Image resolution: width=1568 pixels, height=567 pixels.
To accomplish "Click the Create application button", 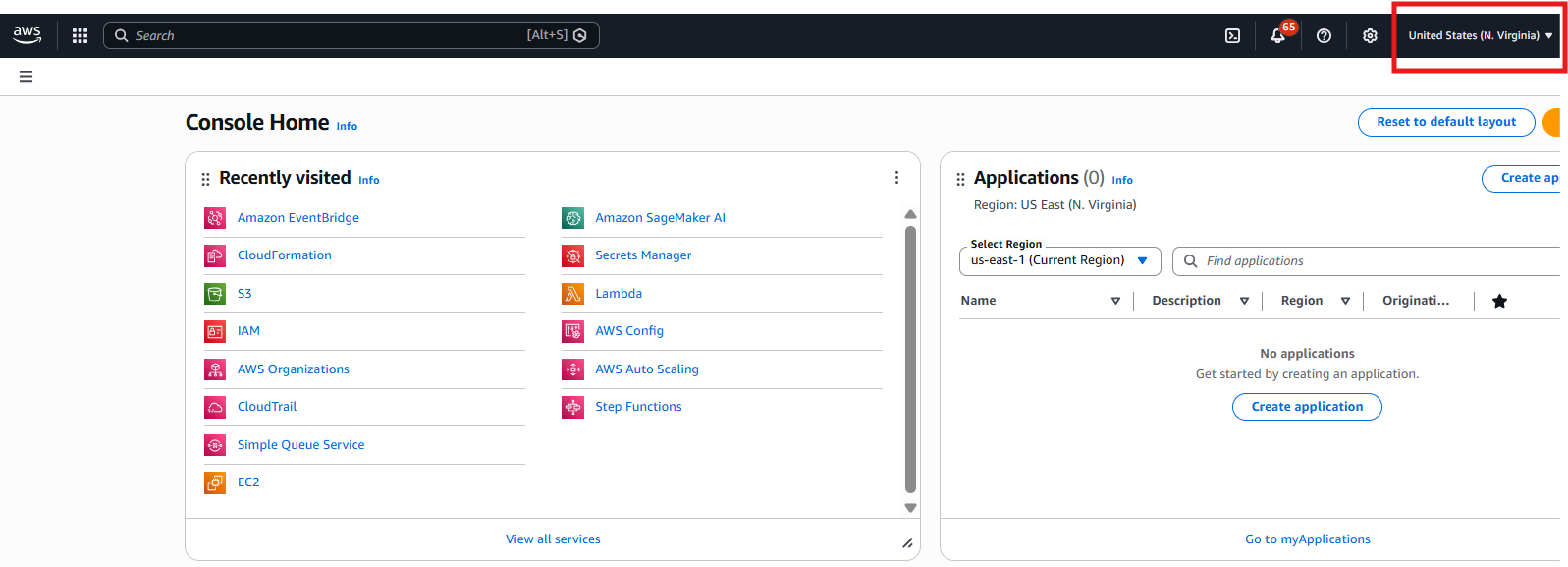I will pyautogui.click(x=1307, y=407).
